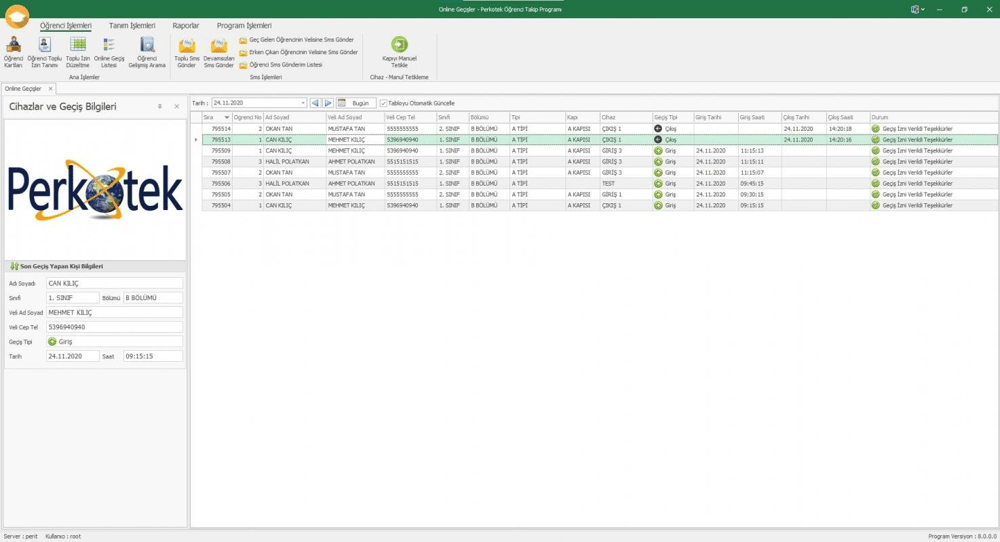Click the Bugün button
Image resolution: width=1000 pixels, height=542 pixels.
coord(356,103)
